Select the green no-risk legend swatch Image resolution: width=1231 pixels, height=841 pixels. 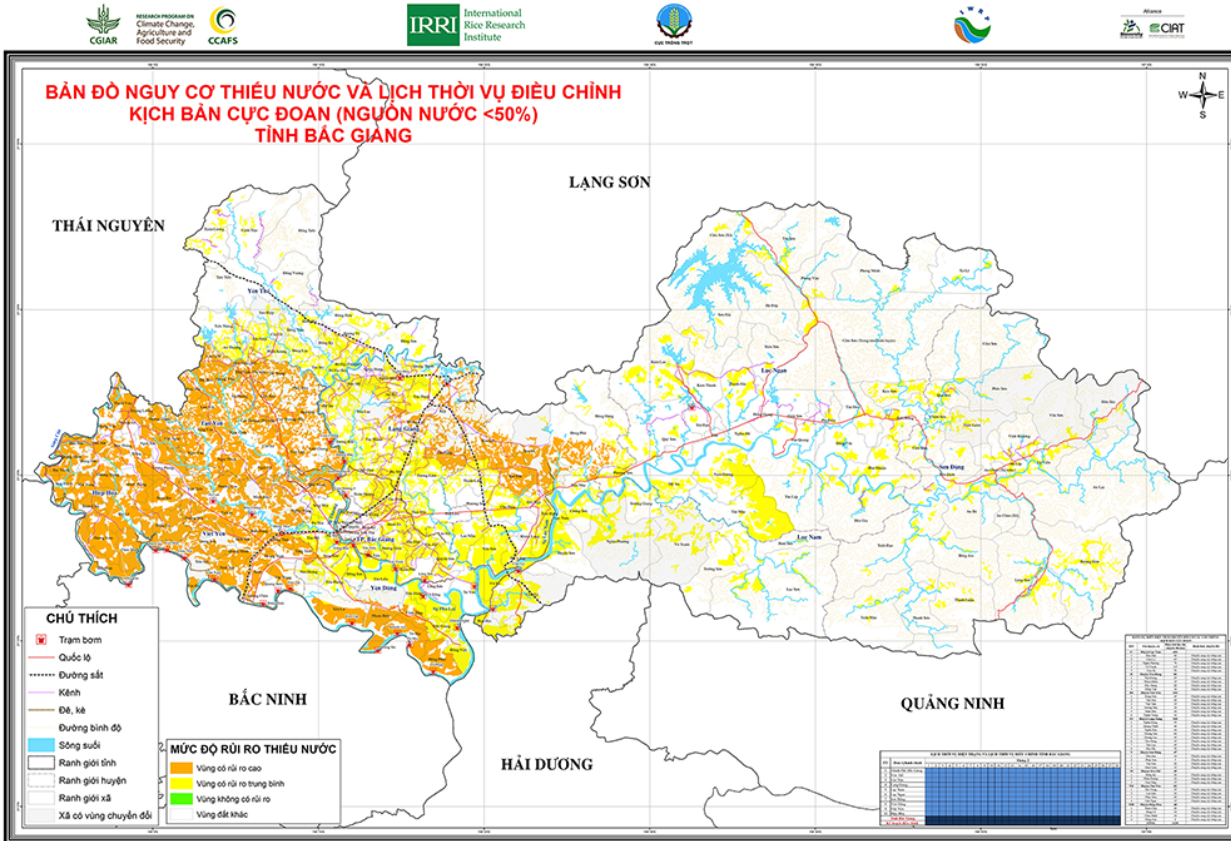pos(180,801)
